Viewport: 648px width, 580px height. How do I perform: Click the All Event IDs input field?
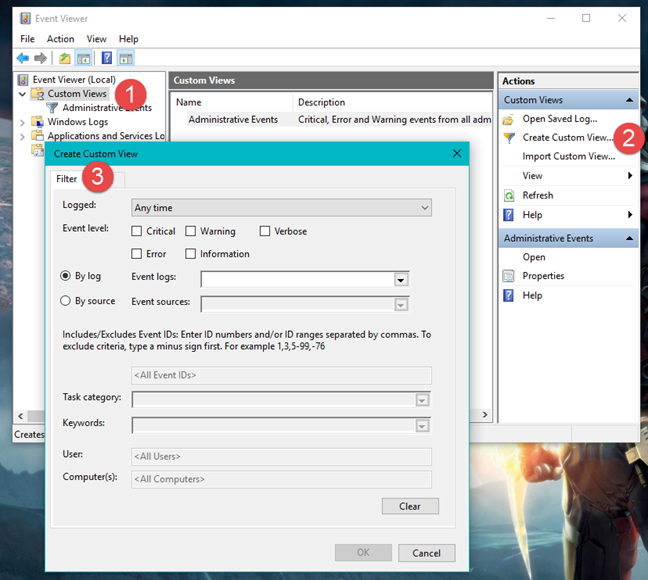(x=281, y=375)
